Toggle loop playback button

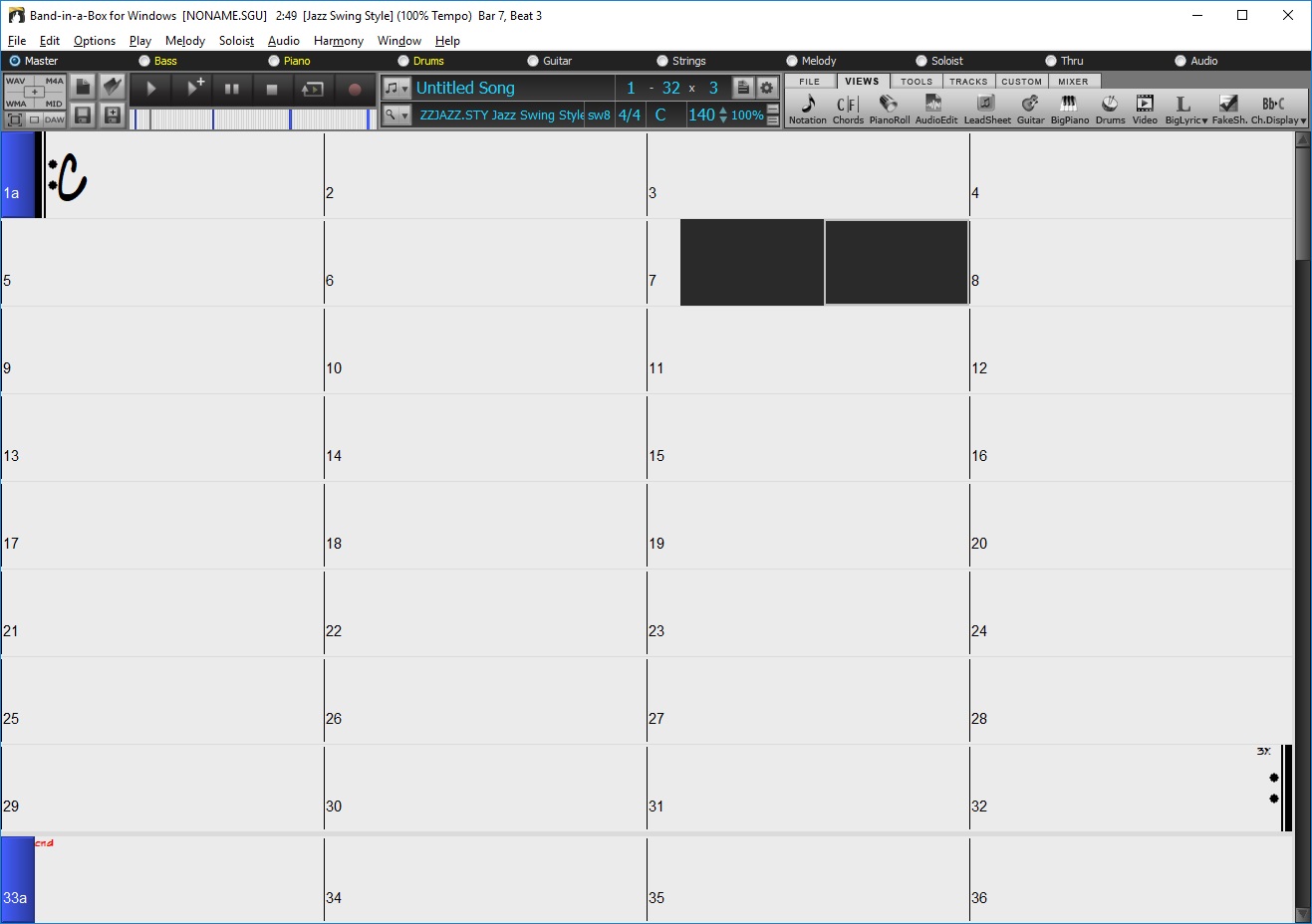[x=313, y=89]
